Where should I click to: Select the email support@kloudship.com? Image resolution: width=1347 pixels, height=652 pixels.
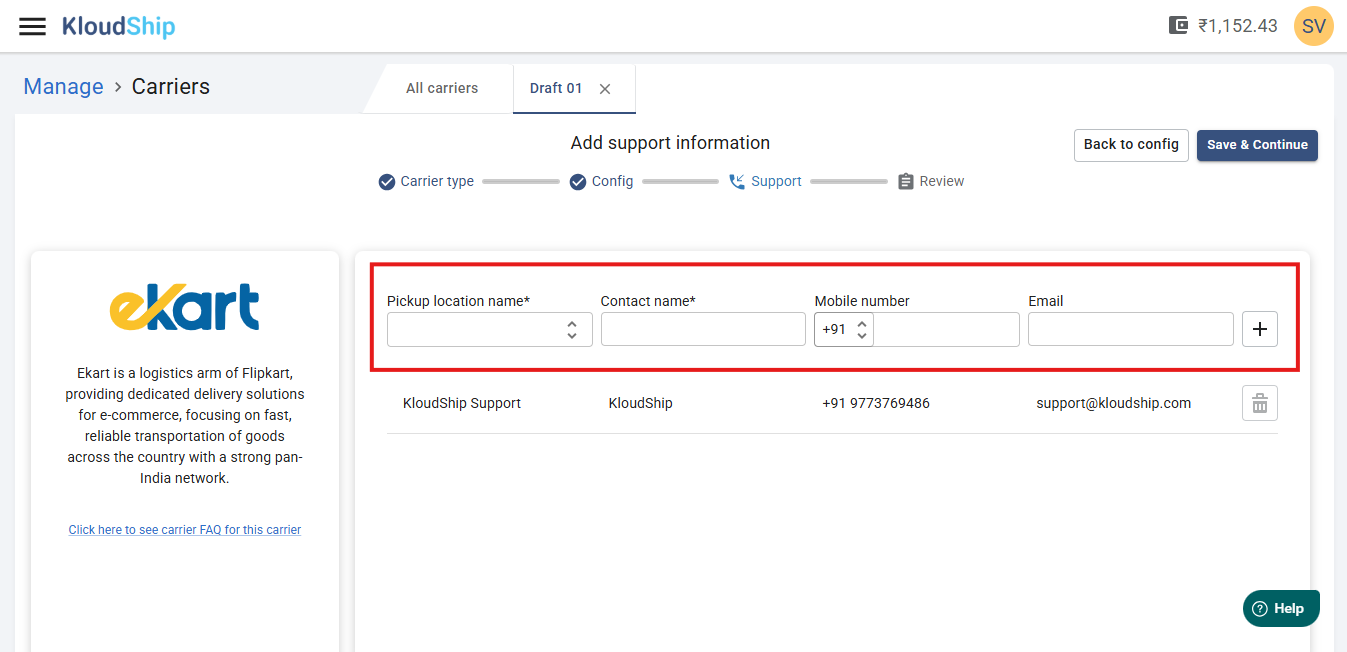click(1114, 403)
